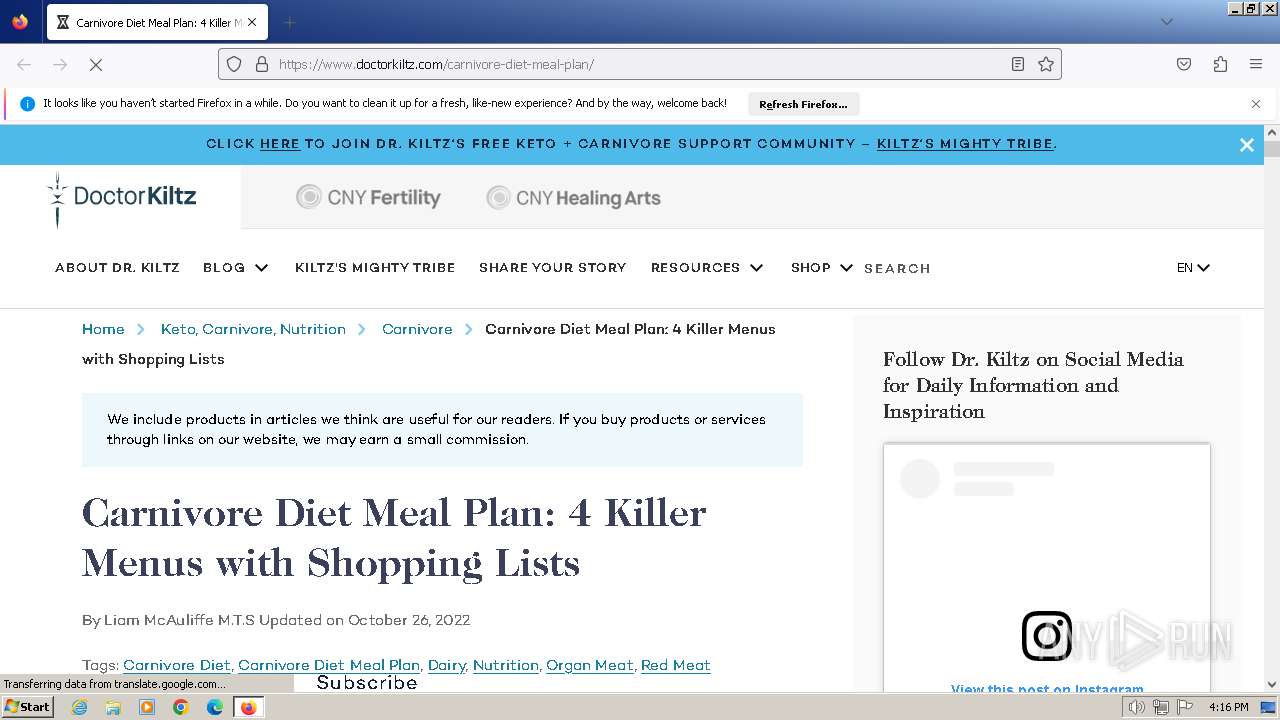The image size is (1280, 720).
Task: Close the blue community banner
Action: (x=1247, y=145)
